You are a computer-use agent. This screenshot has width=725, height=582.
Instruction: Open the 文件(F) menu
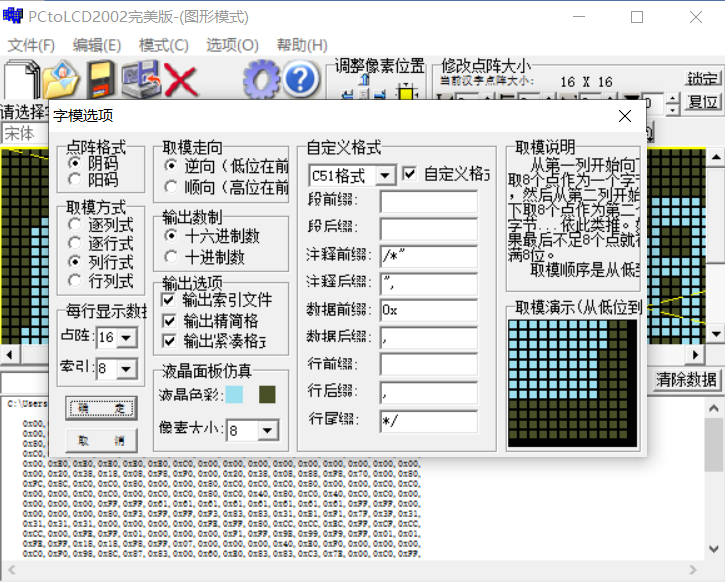click(x=31, y=45)
